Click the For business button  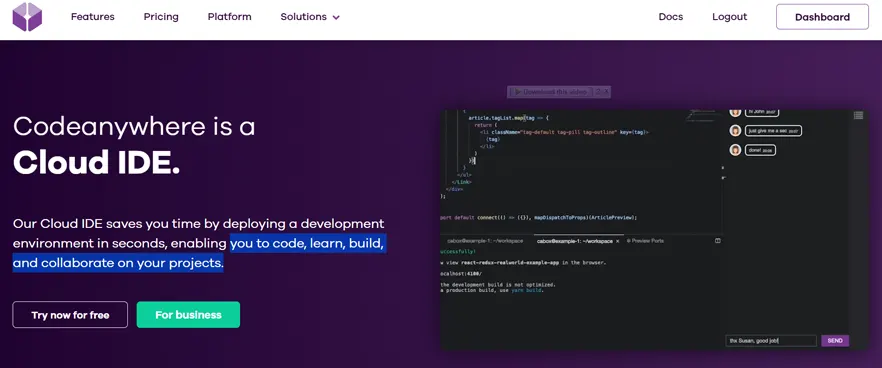188,315
